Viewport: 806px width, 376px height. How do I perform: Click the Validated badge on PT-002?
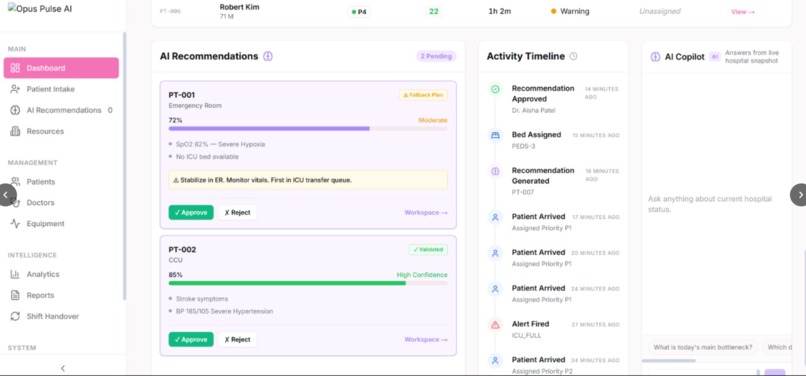tap(428, 249)
